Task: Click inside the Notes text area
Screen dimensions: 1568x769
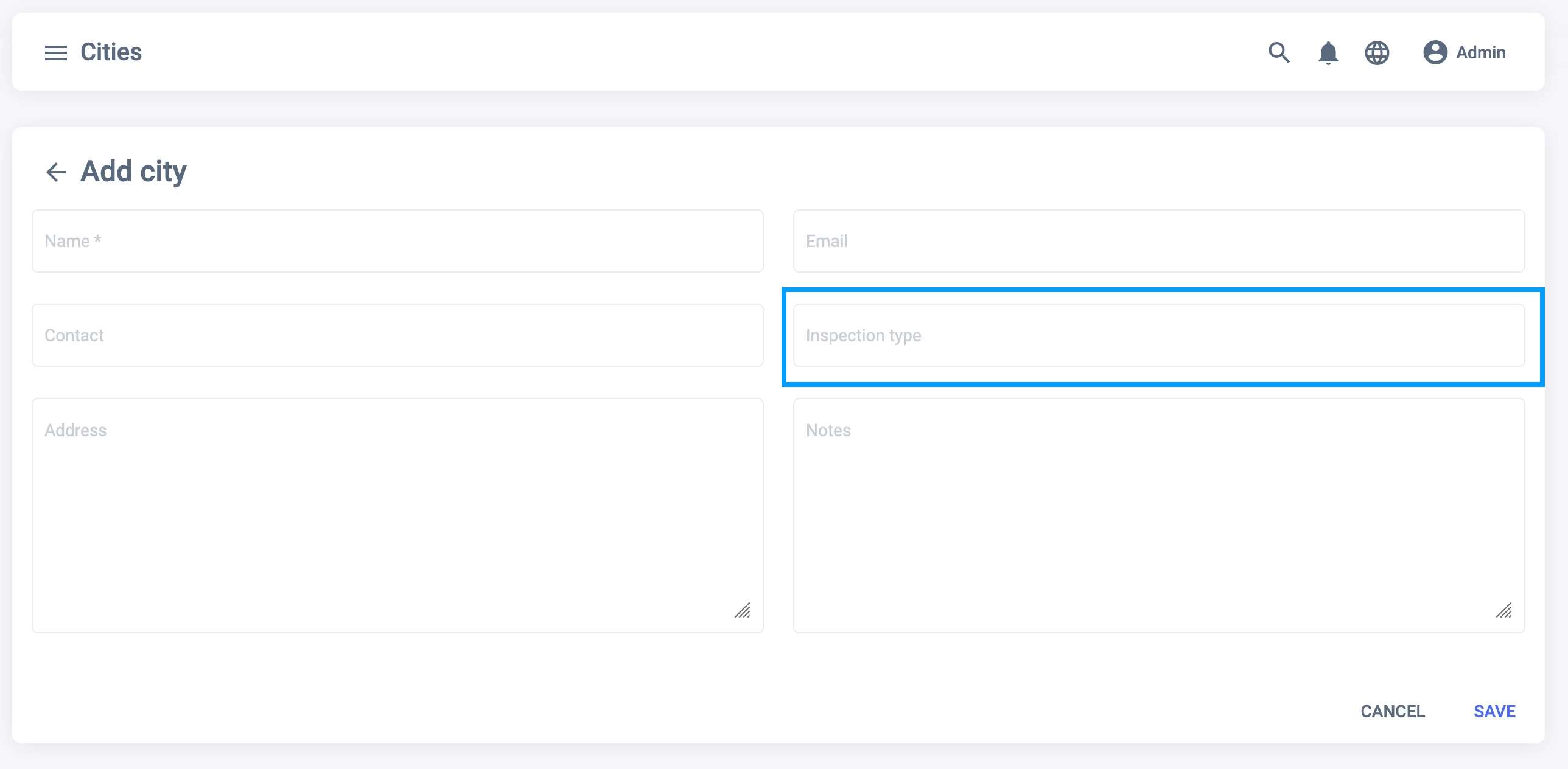Action: coord(1158,515)
